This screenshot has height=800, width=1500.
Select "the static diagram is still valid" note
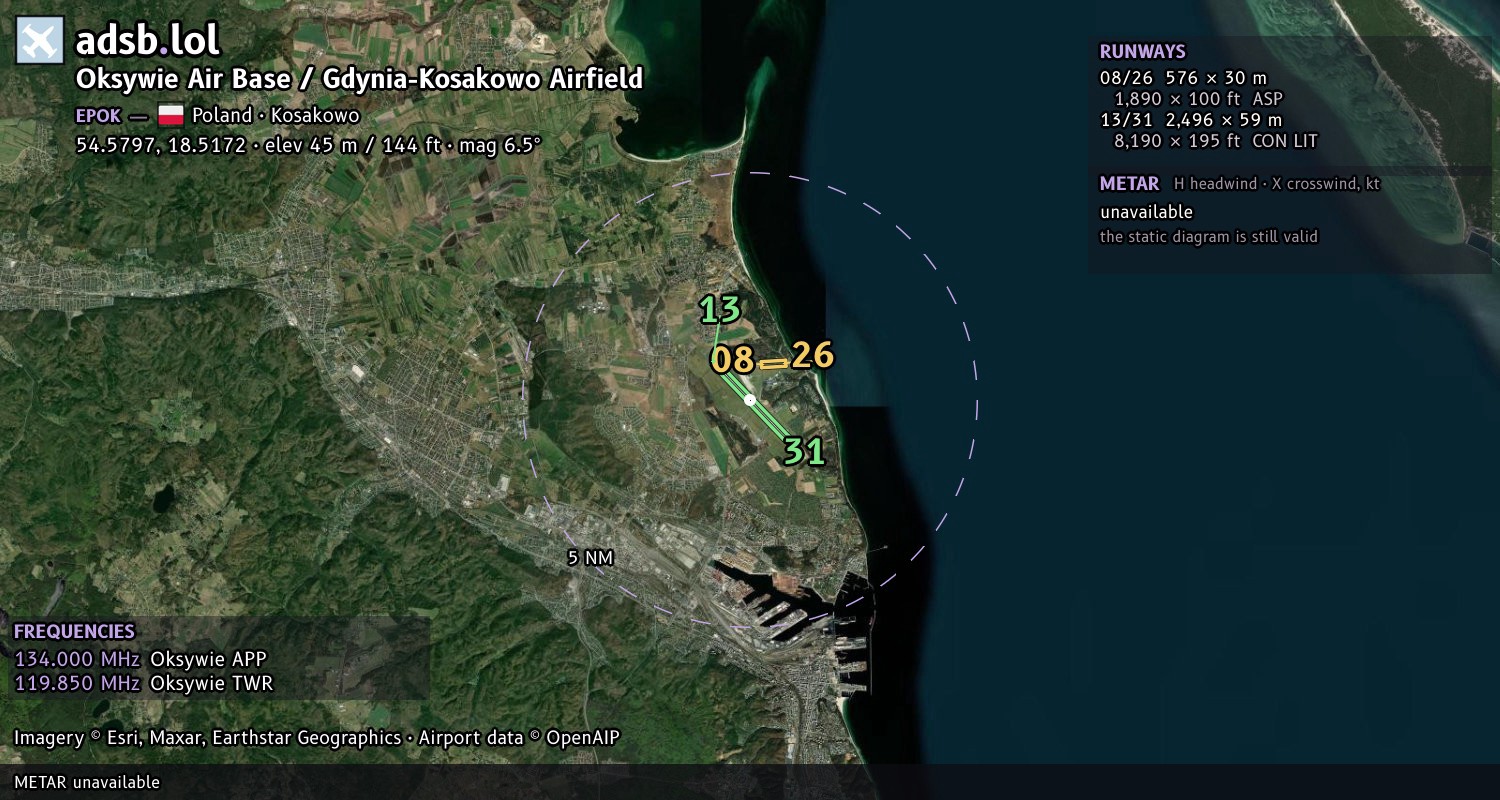click(1209, 237)
